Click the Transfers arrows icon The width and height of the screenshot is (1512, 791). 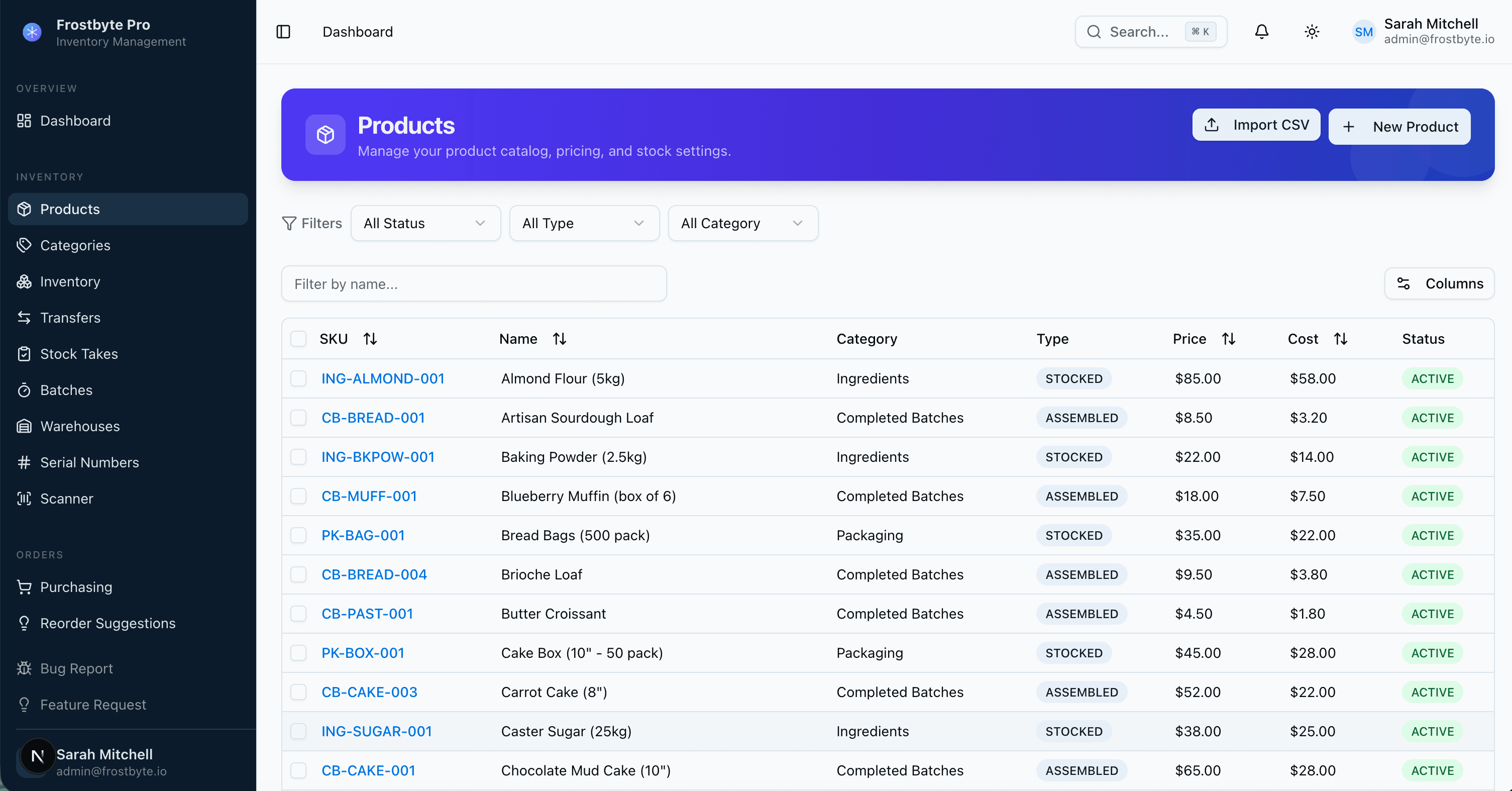[24, 318]
